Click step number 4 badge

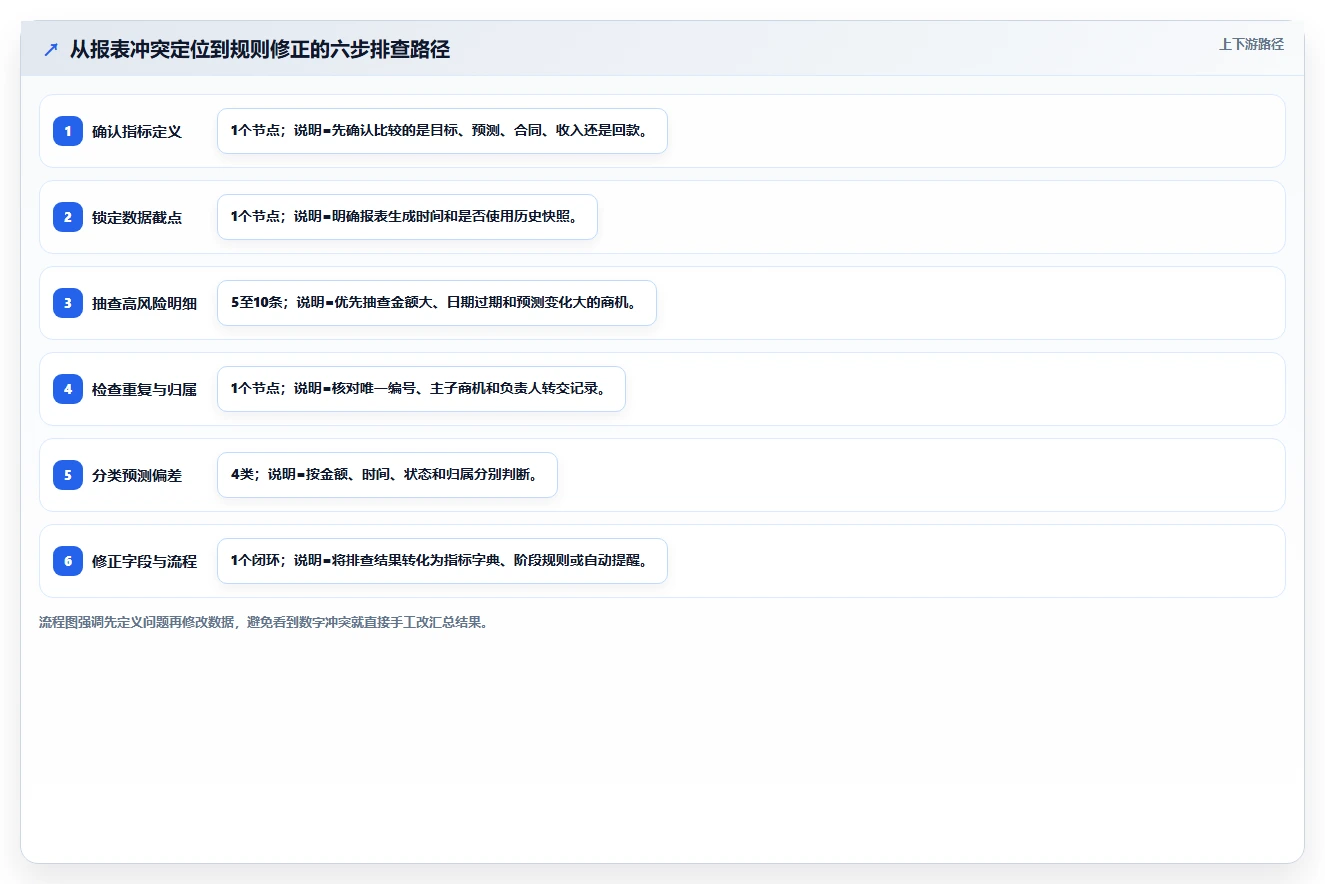pyautogui.click(x=68, y=389)
